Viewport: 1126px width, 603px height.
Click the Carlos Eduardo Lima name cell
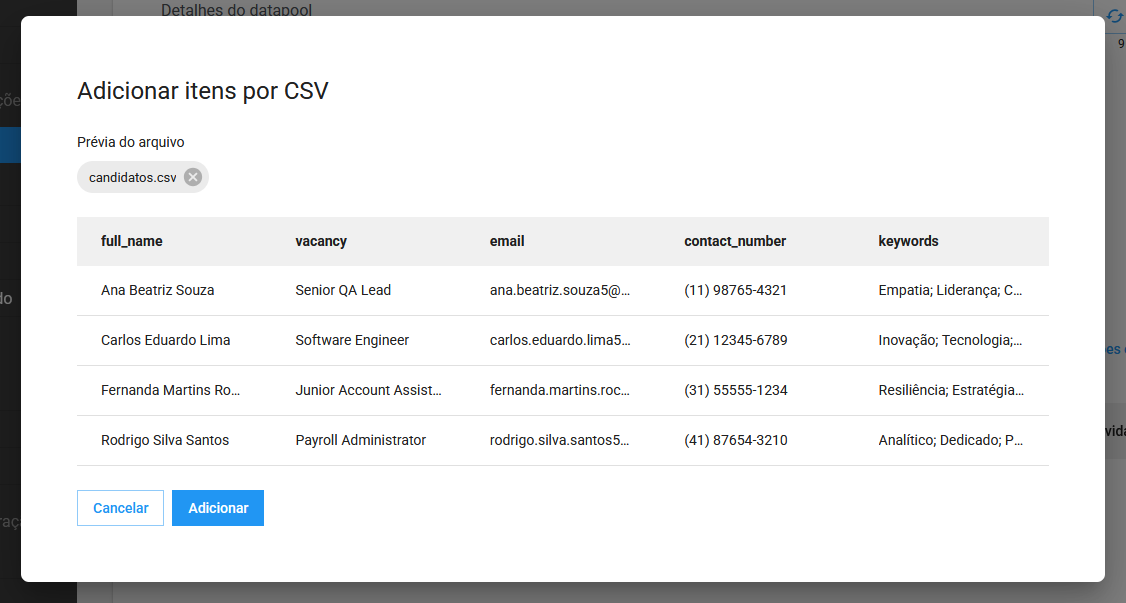click(166, 340)
